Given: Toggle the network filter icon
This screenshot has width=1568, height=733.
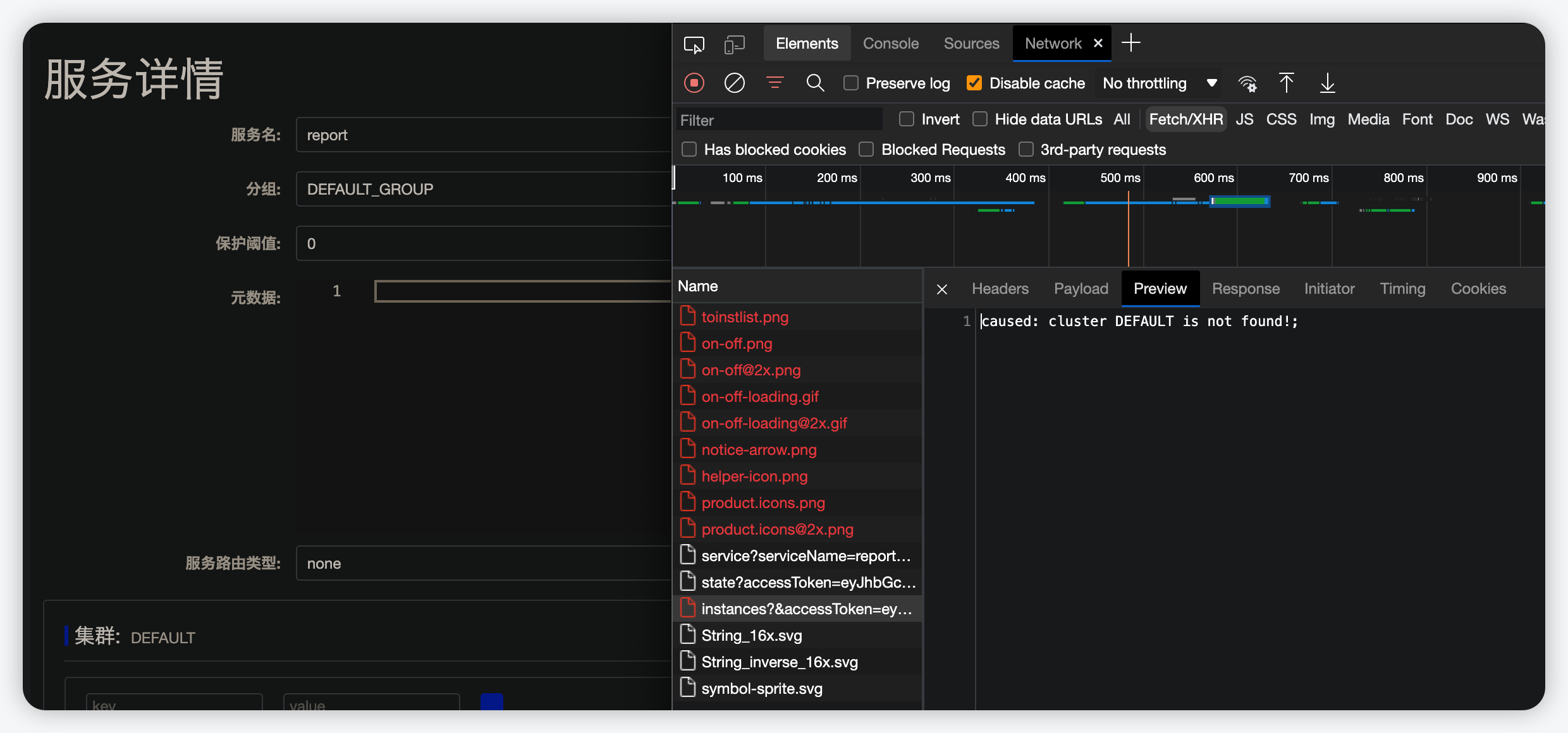Looking at the screenshot, I should pyautogui.click(x=775, y=83).
